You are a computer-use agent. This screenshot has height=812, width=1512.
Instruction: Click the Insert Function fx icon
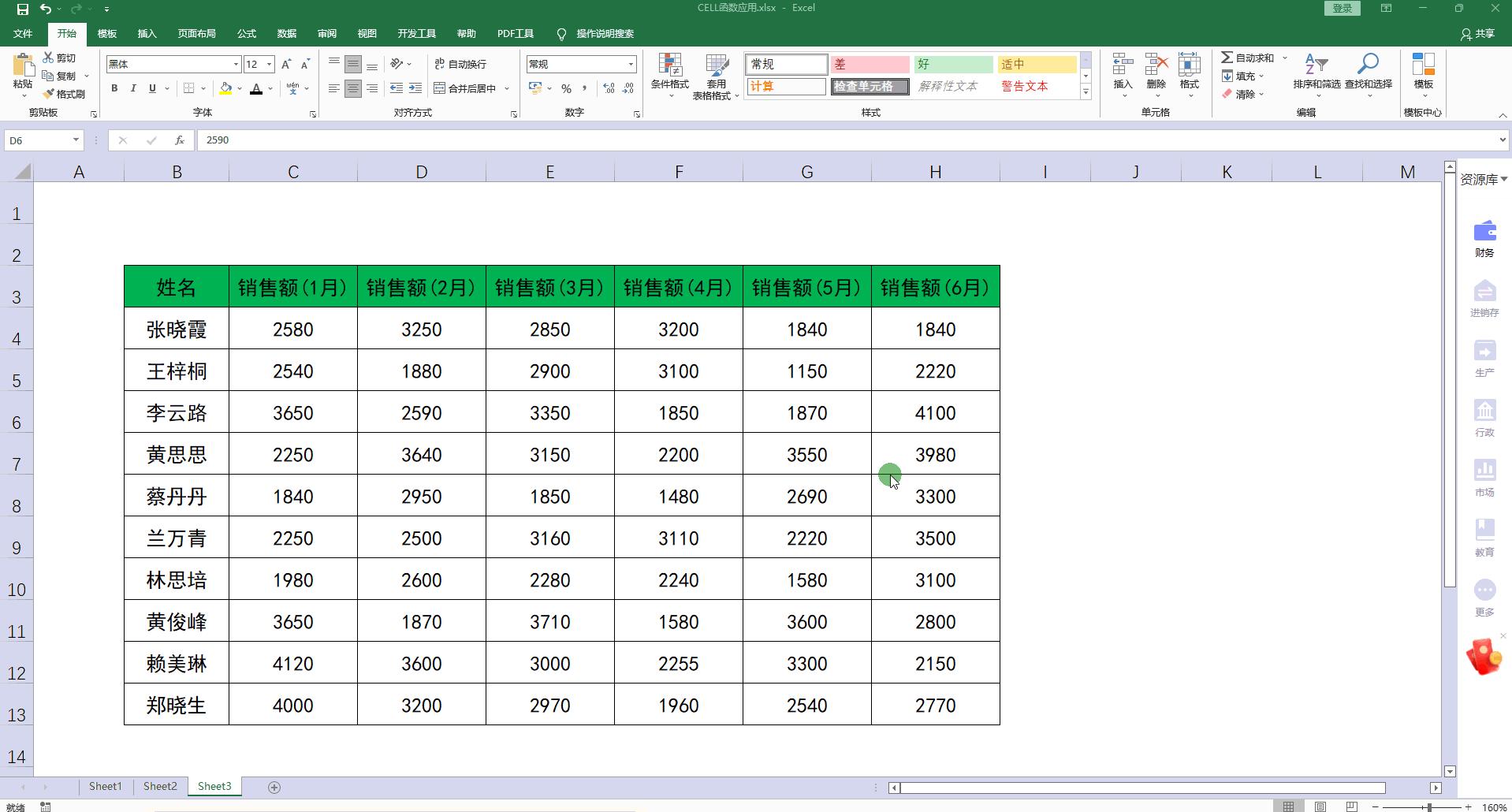[180, 140]
